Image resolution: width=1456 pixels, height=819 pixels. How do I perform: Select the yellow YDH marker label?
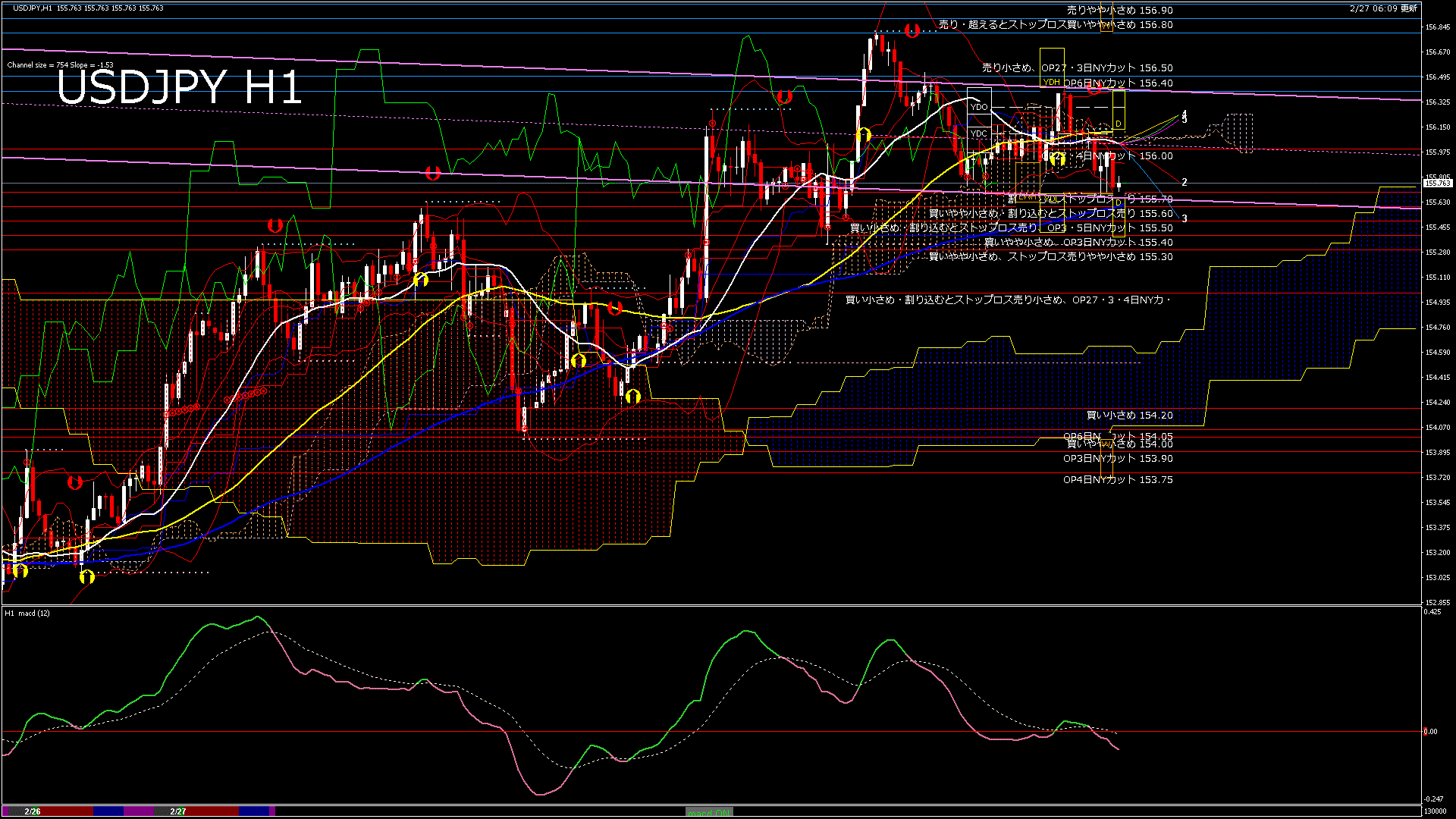pos(1051,82)
